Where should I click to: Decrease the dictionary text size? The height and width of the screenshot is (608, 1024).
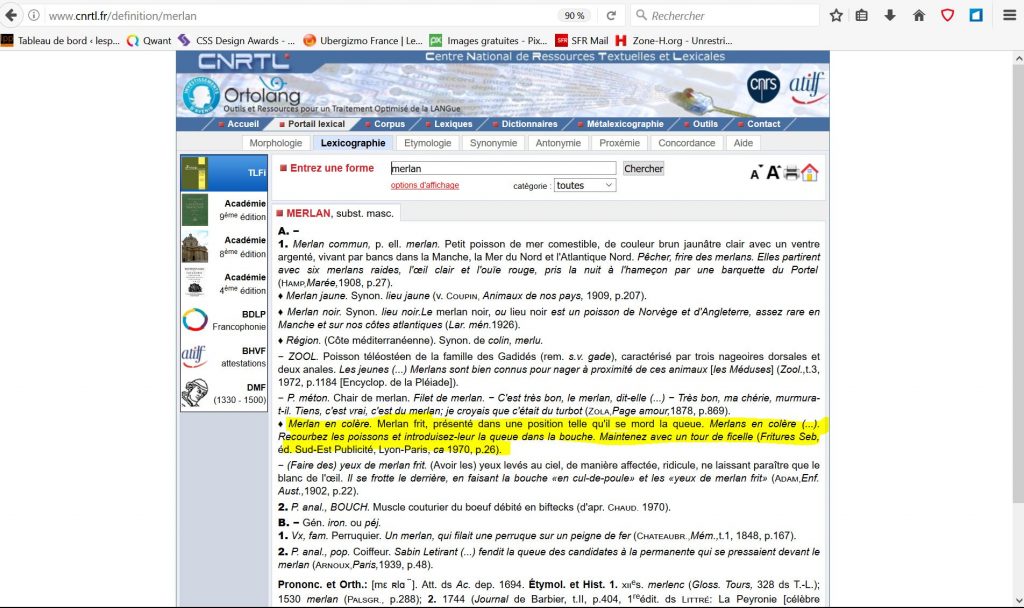pyautogui.click(x=756, y=173)
